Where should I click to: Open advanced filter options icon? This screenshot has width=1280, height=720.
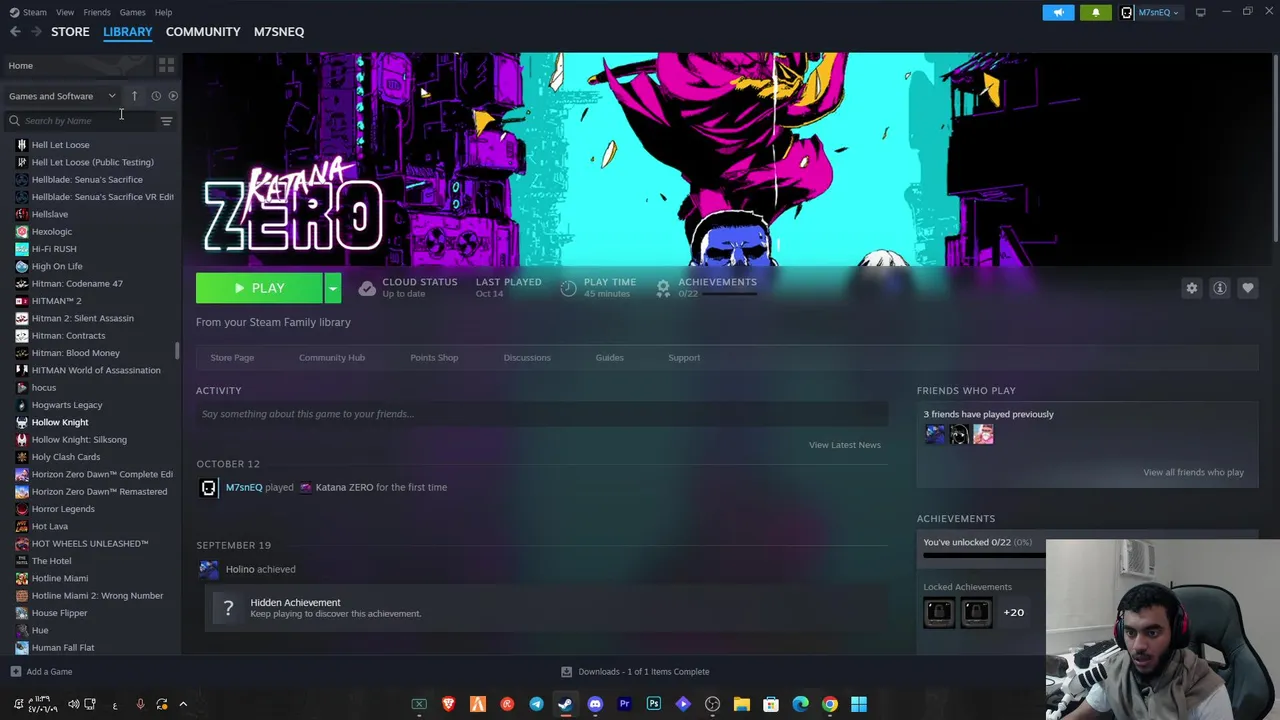166,121
